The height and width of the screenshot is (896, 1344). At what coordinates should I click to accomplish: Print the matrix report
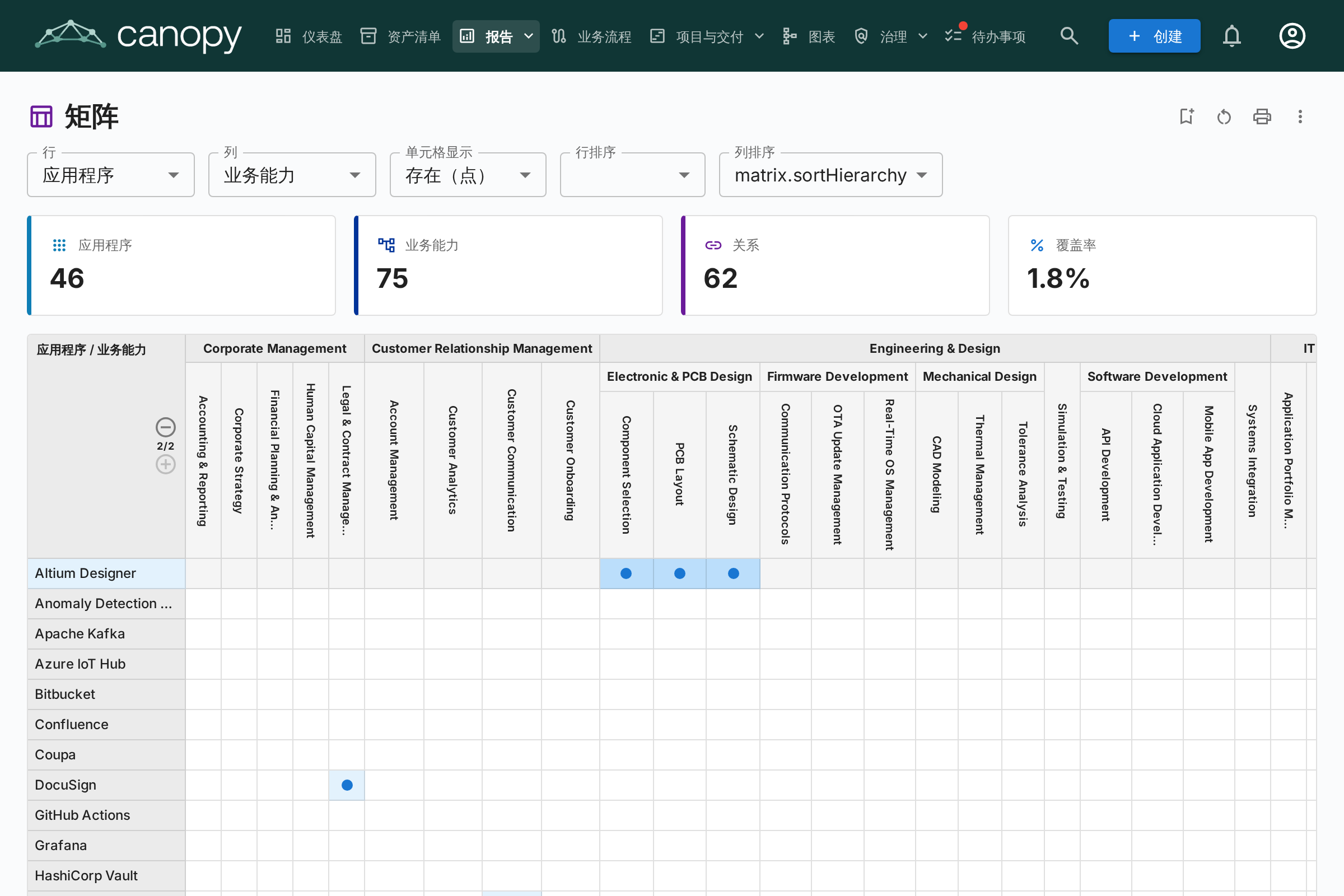pyautogui.click(x=1262, y=116)
